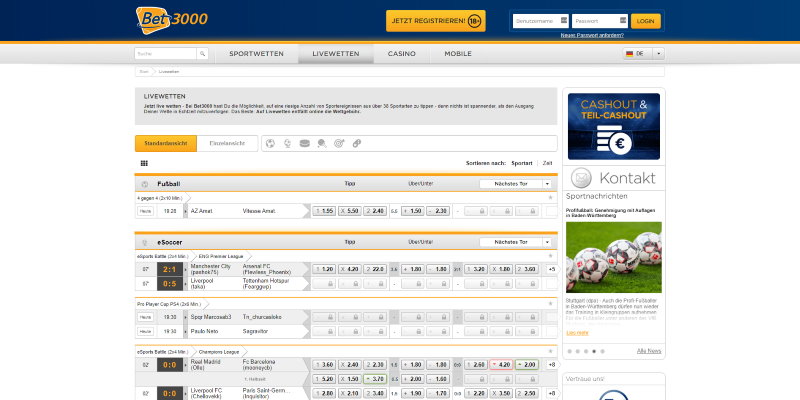Select the third news carousel dot
This screenshot has height=400, width=800.
[x=586, y=351]
